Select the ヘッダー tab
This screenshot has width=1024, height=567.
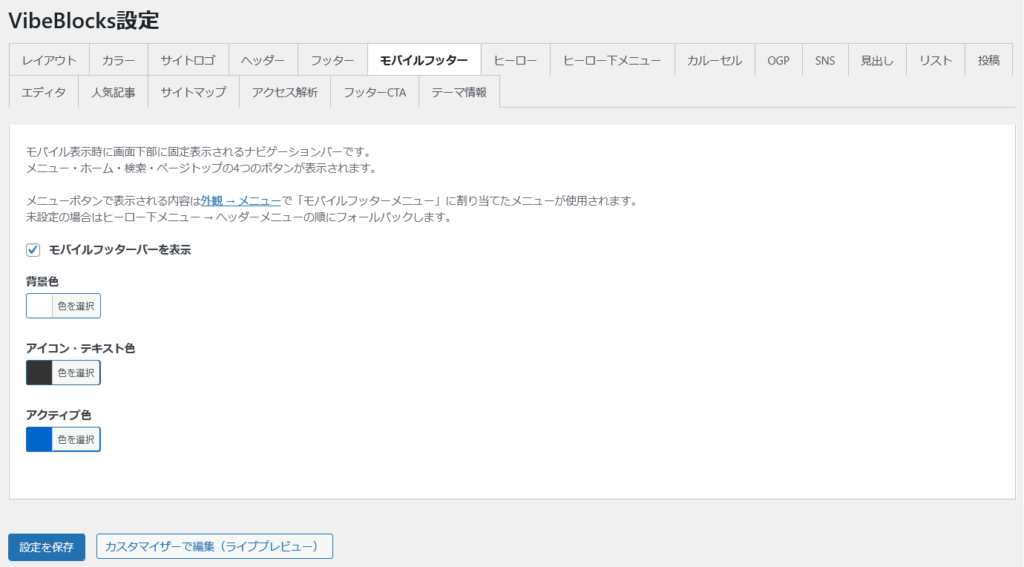263,60
